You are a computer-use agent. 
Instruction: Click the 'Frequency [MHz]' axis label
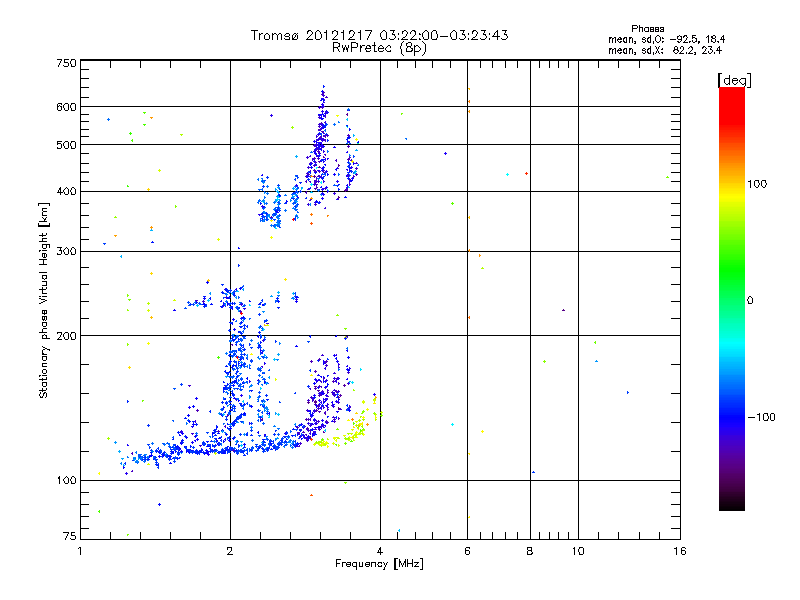pos(379,564)
